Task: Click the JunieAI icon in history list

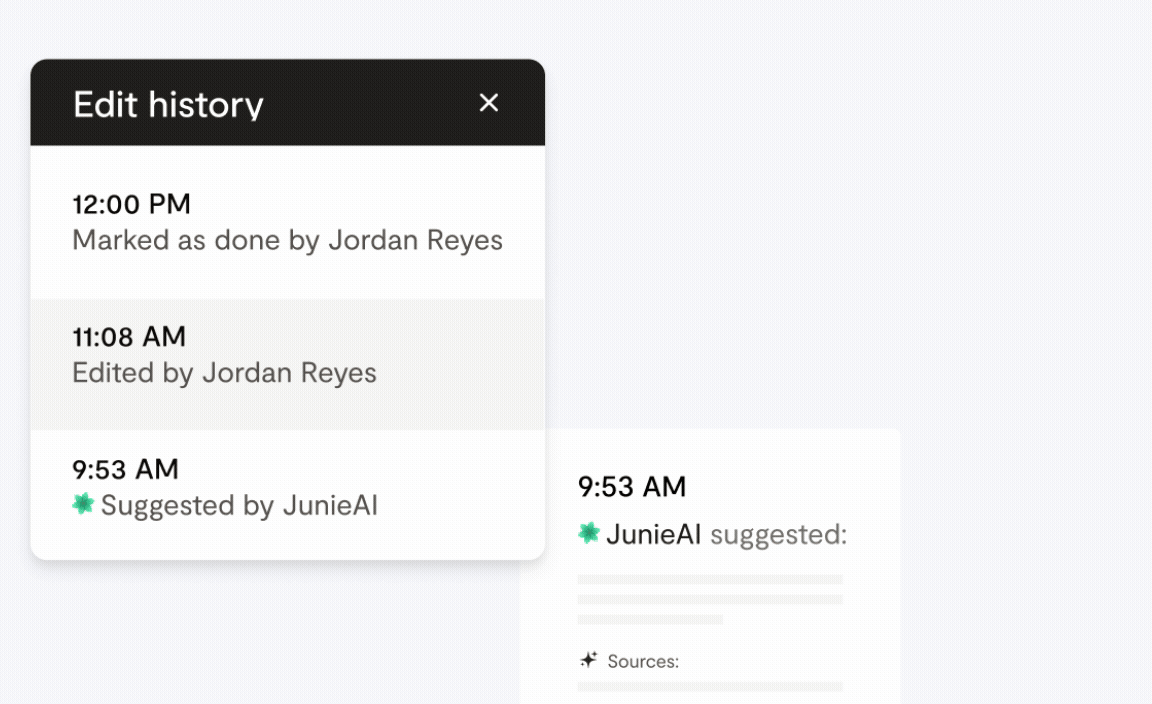Action: click(x=83, y=505)
